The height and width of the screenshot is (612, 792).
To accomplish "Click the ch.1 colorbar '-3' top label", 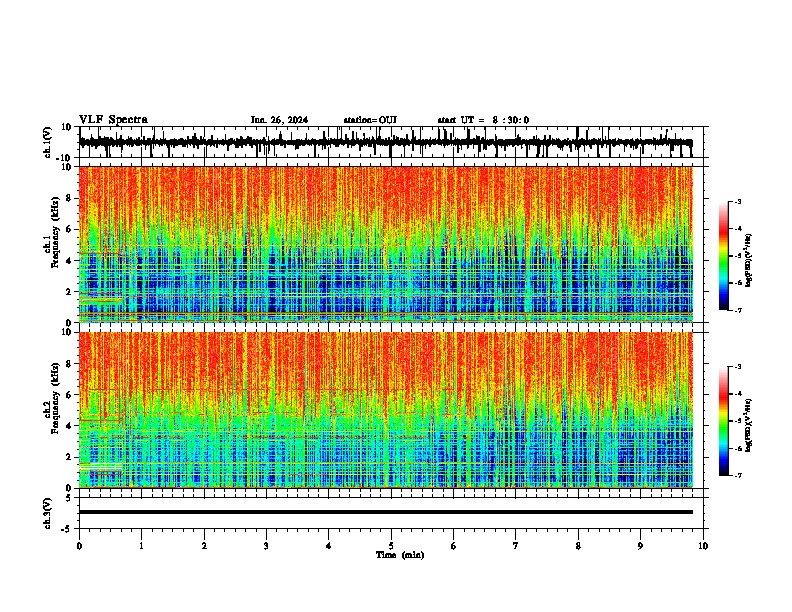I will click(x=738, y=201).
